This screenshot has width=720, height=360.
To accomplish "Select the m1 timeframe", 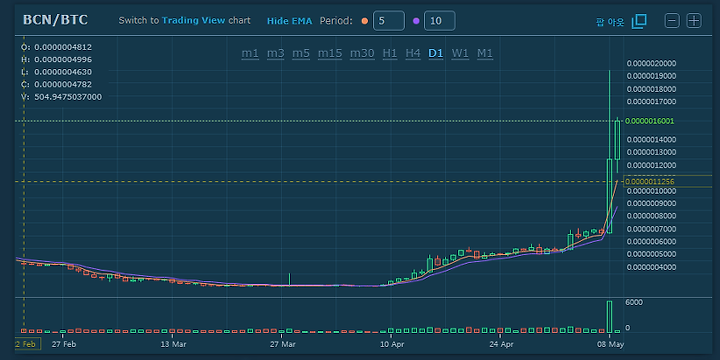I will coord(250,53).
